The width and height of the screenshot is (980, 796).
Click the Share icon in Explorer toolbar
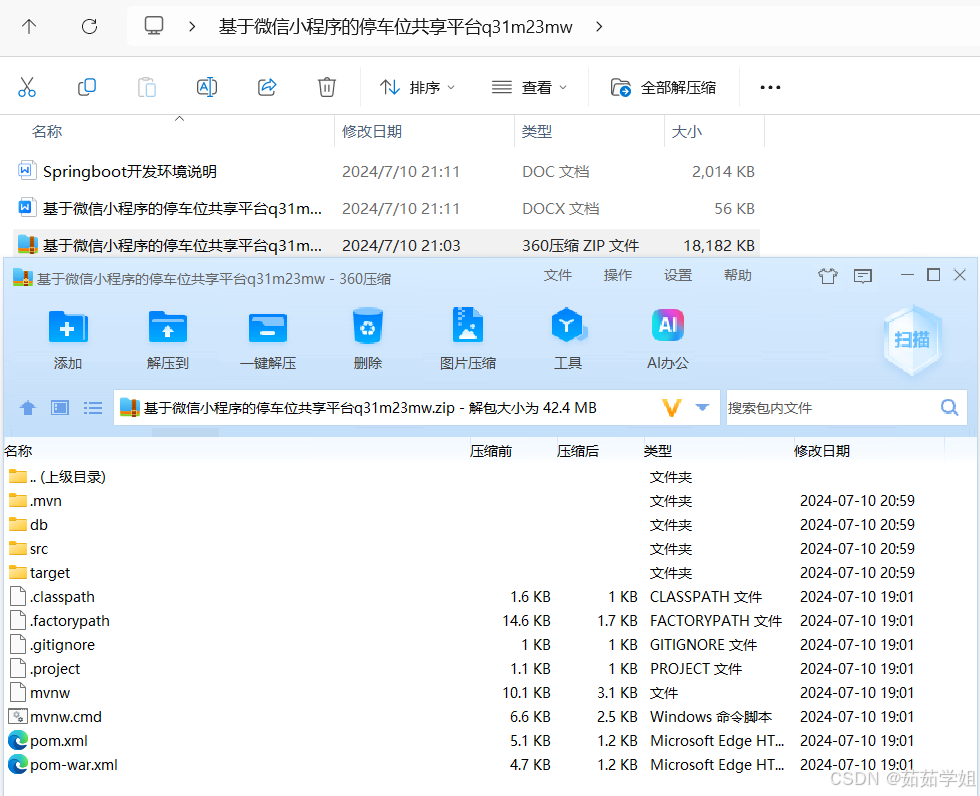(267, 87)
